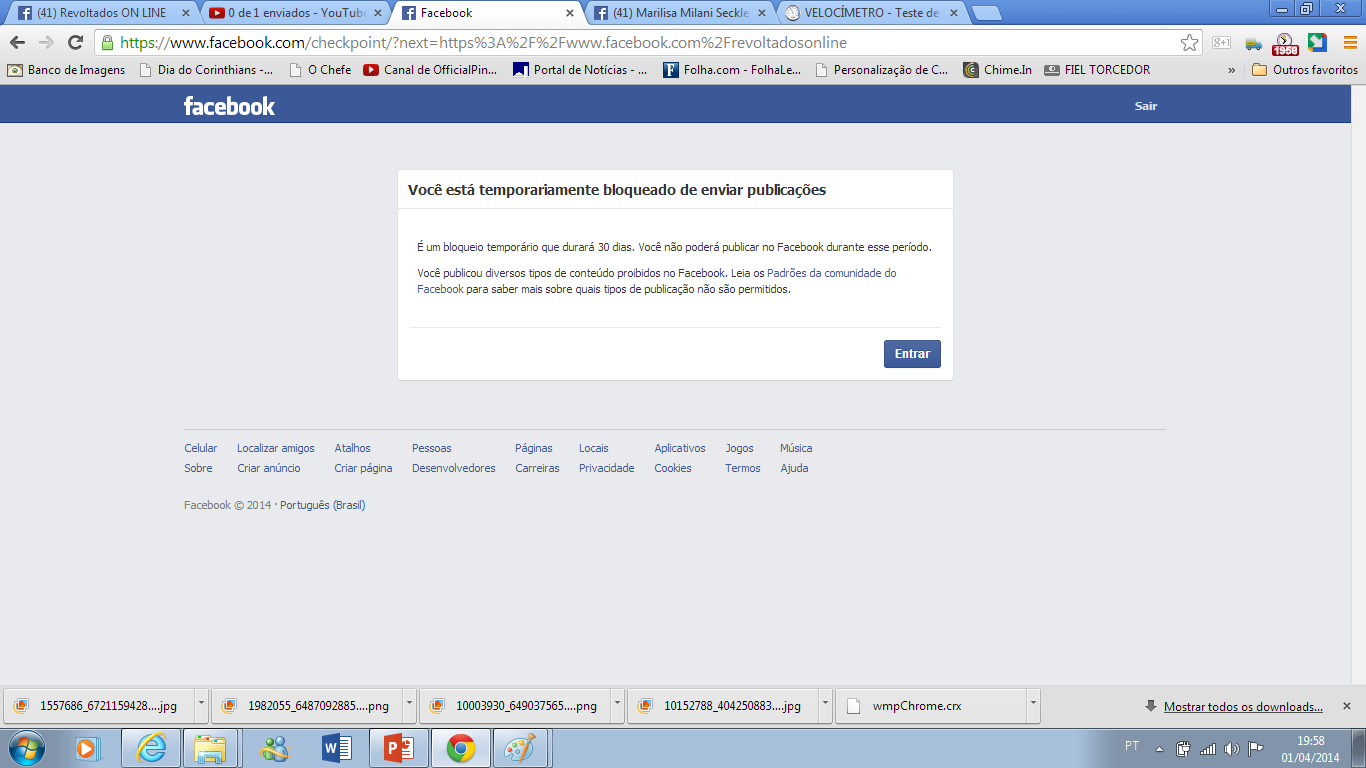This screenshot has width=1366, height=768.
Task: Click the truck extension icon in toolbar
Action: (x=1253, y=43)
